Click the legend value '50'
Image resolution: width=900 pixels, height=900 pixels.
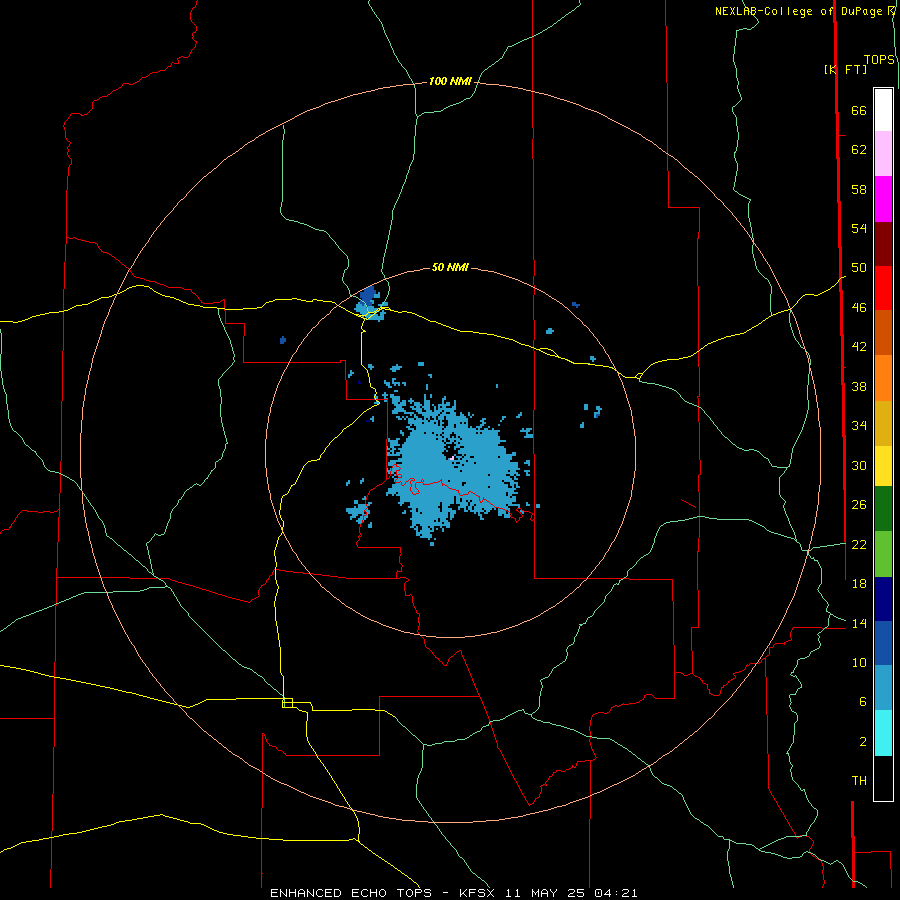[x=859, y=268]
